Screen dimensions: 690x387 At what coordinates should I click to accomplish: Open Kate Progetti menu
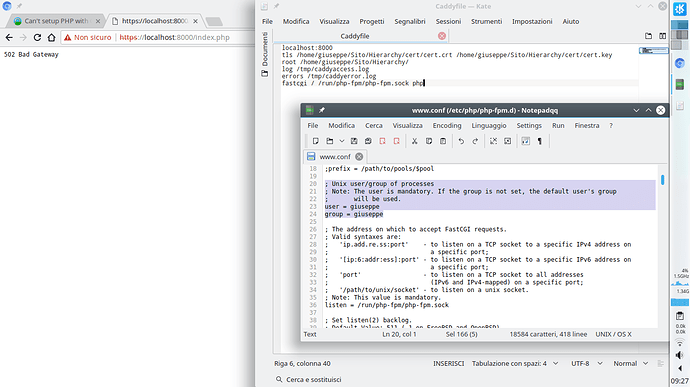(371, 21)
